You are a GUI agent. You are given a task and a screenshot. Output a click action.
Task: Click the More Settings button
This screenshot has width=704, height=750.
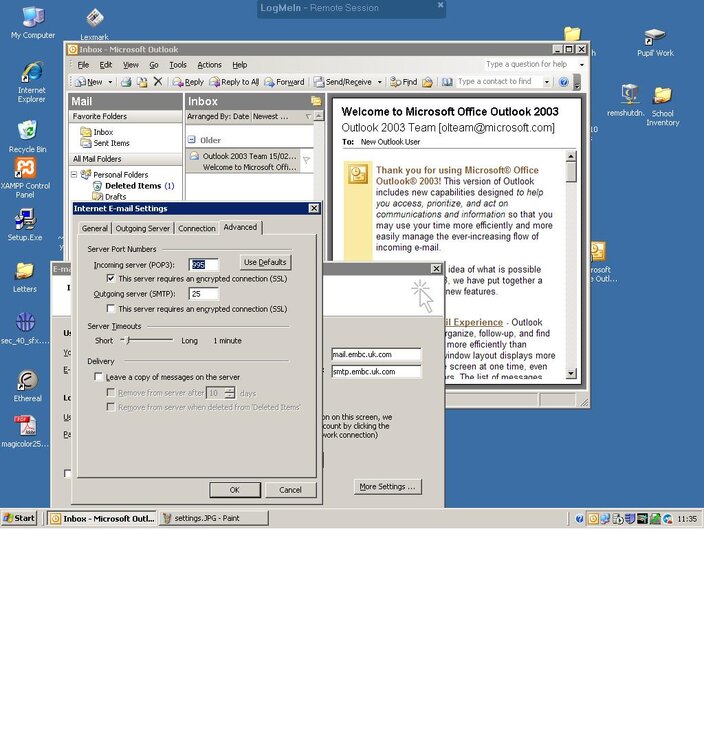point(387,486)
